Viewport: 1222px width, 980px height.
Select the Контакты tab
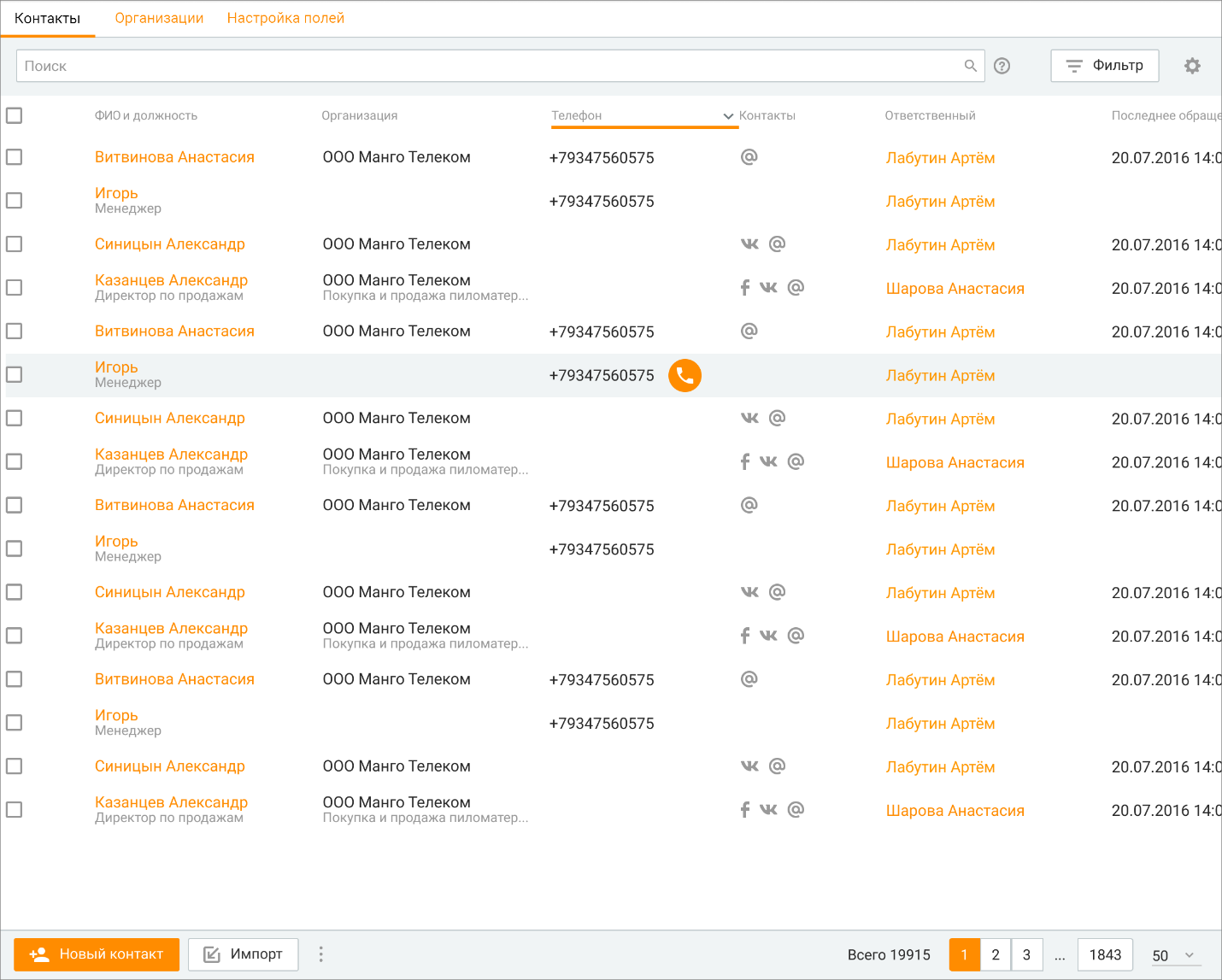[47, 18]
